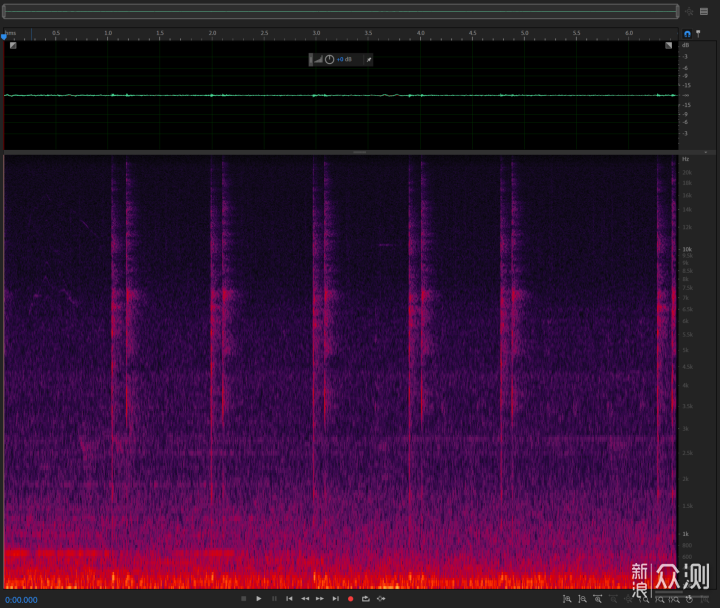Start recording with the red Record button
The height and width of the screenshot is (608, 720).
pos(351,598)
